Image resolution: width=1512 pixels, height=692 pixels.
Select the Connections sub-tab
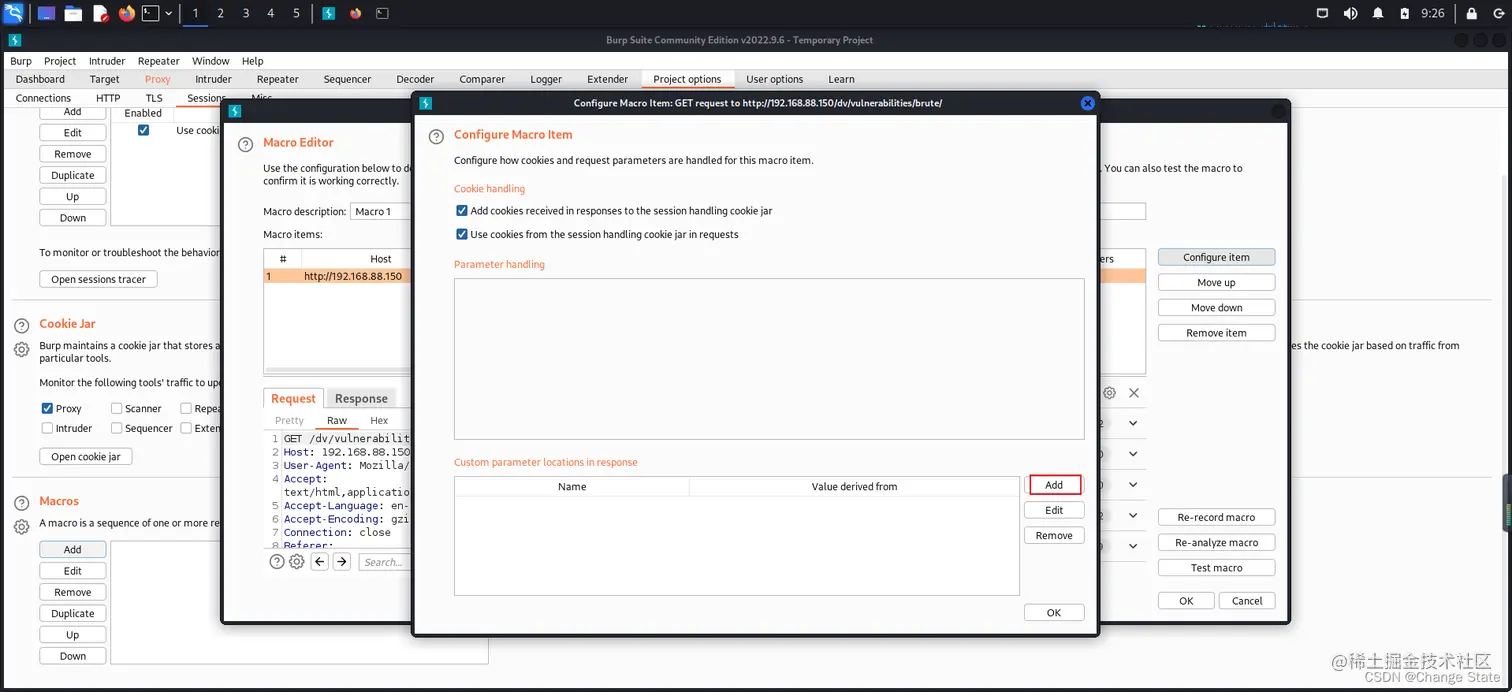click(x=43, y=98)
